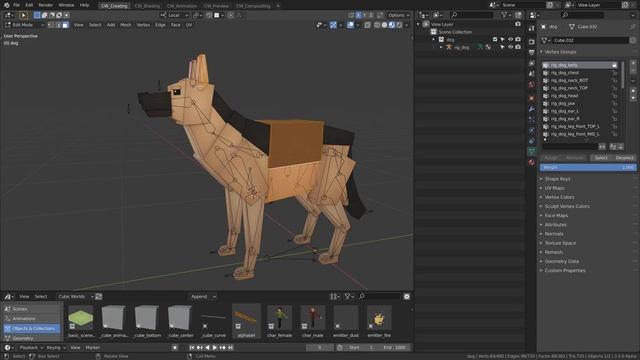This screenshot has width=640, height=360.
Task: Move vertex group up in list
Action: point(633,91)
